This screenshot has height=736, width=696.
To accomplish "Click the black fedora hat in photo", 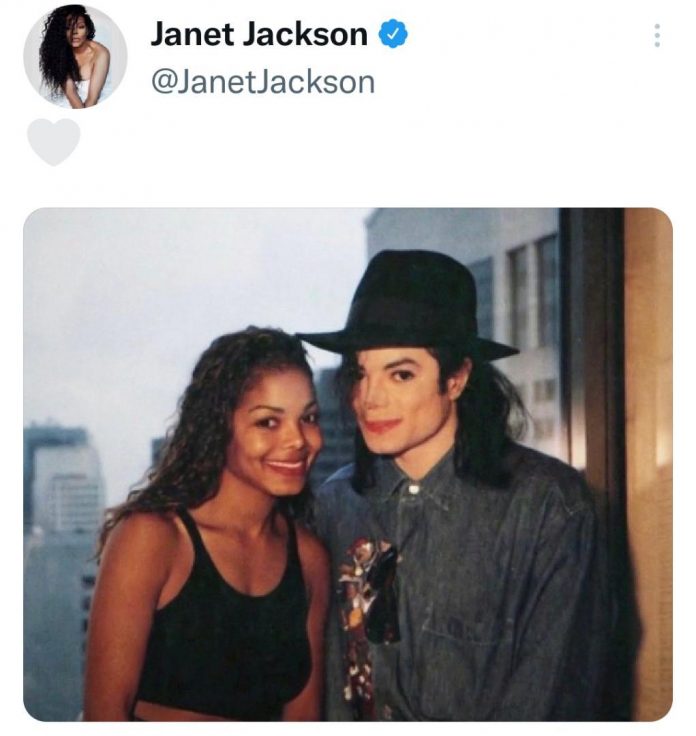I will pyautogui.click(x=407, y=304).
